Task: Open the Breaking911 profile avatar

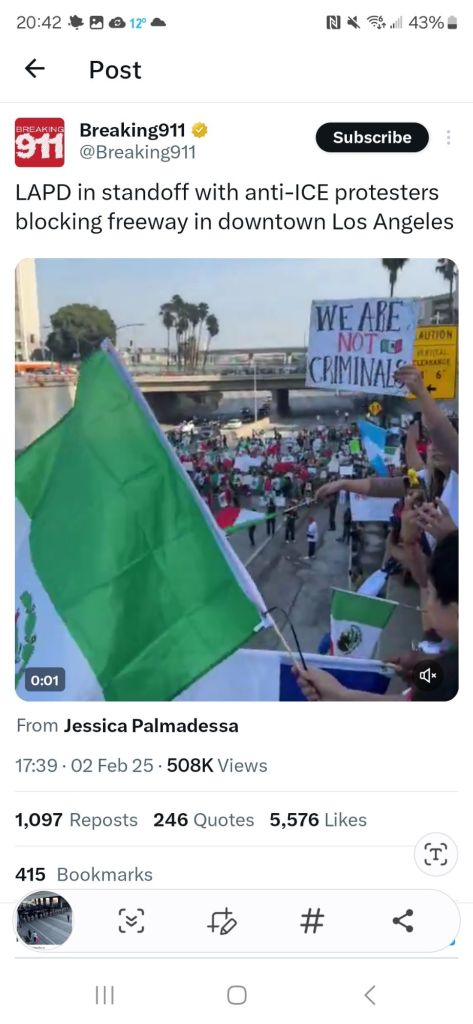Action: click(39, 142)
